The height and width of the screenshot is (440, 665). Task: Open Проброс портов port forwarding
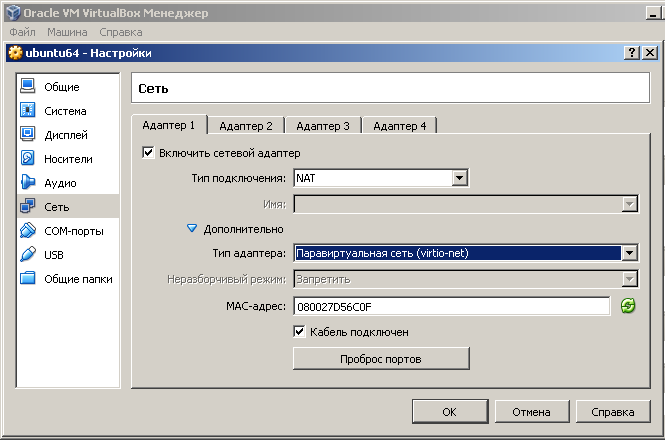(381, 359)
